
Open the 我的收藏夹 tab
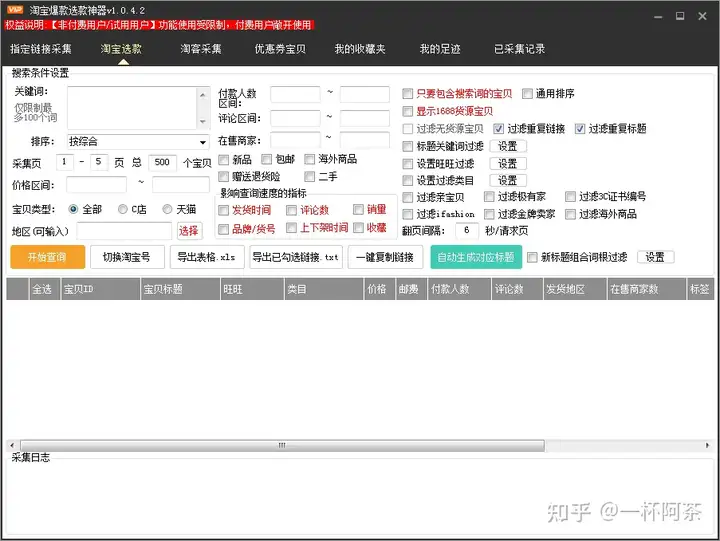click(x=360, y=49)
